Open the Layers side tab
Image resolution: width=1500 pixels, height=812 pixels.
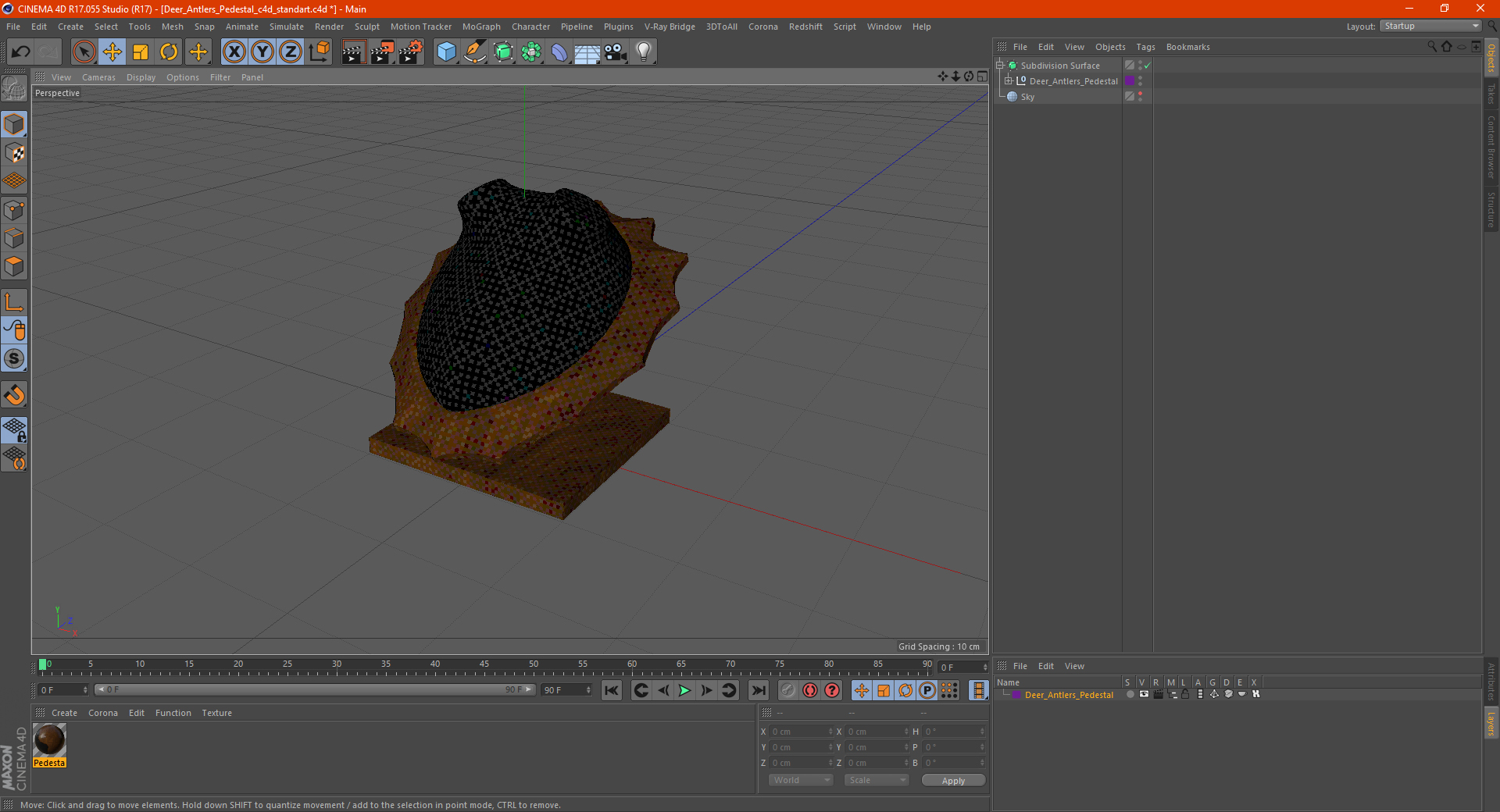[x=1491, y=722]
